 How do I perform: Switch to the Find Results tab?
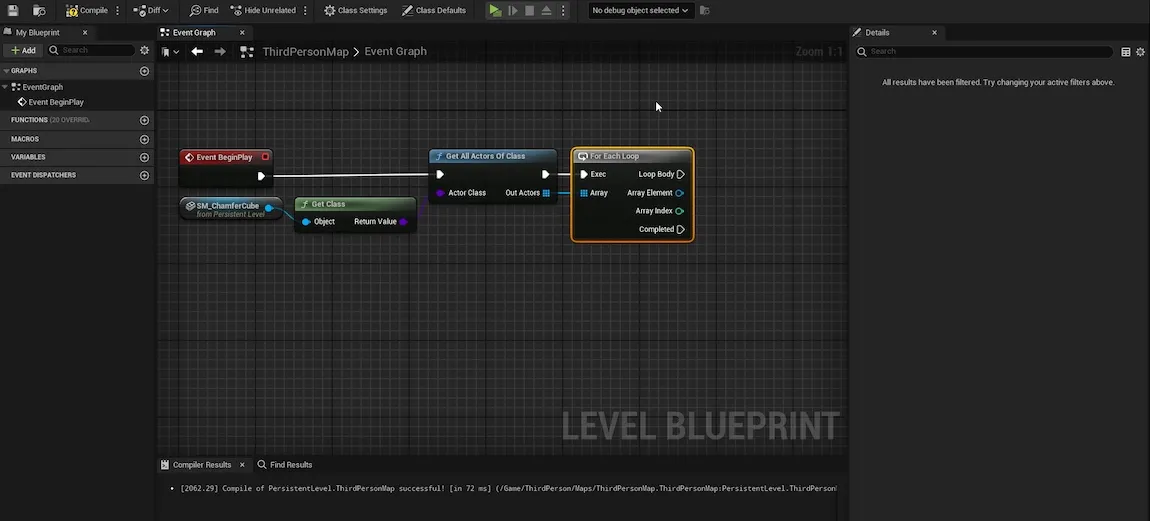coord(285,465)
